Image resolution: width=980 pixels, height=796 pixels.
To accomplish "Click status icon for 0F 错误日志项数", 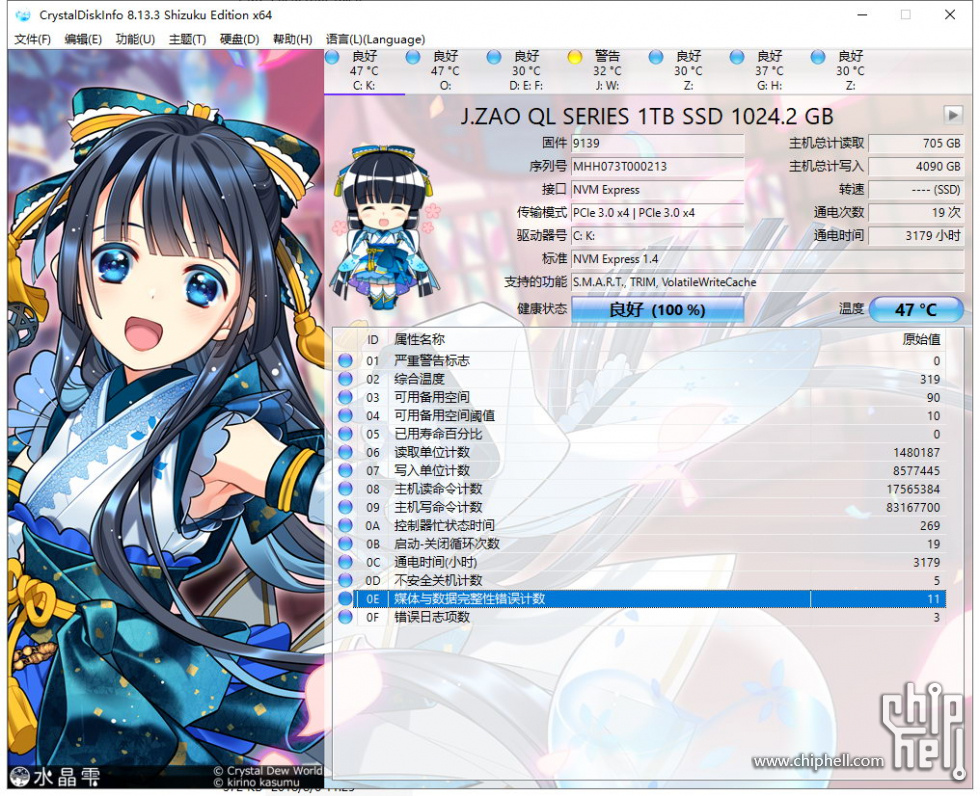I will coord(345,617).
